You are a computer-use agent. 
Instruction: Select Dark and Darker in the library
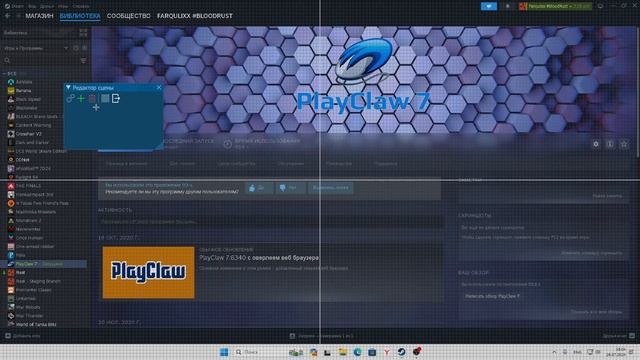[x=32, y=142]
